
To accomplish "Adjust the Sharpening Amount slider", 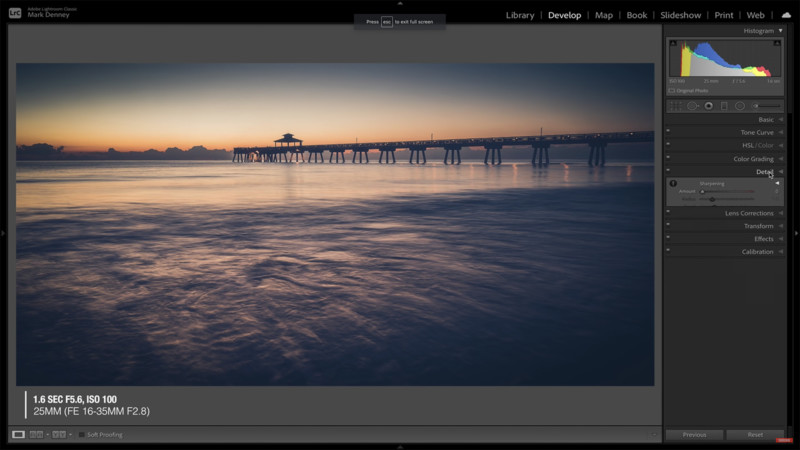I will [702, 191].
